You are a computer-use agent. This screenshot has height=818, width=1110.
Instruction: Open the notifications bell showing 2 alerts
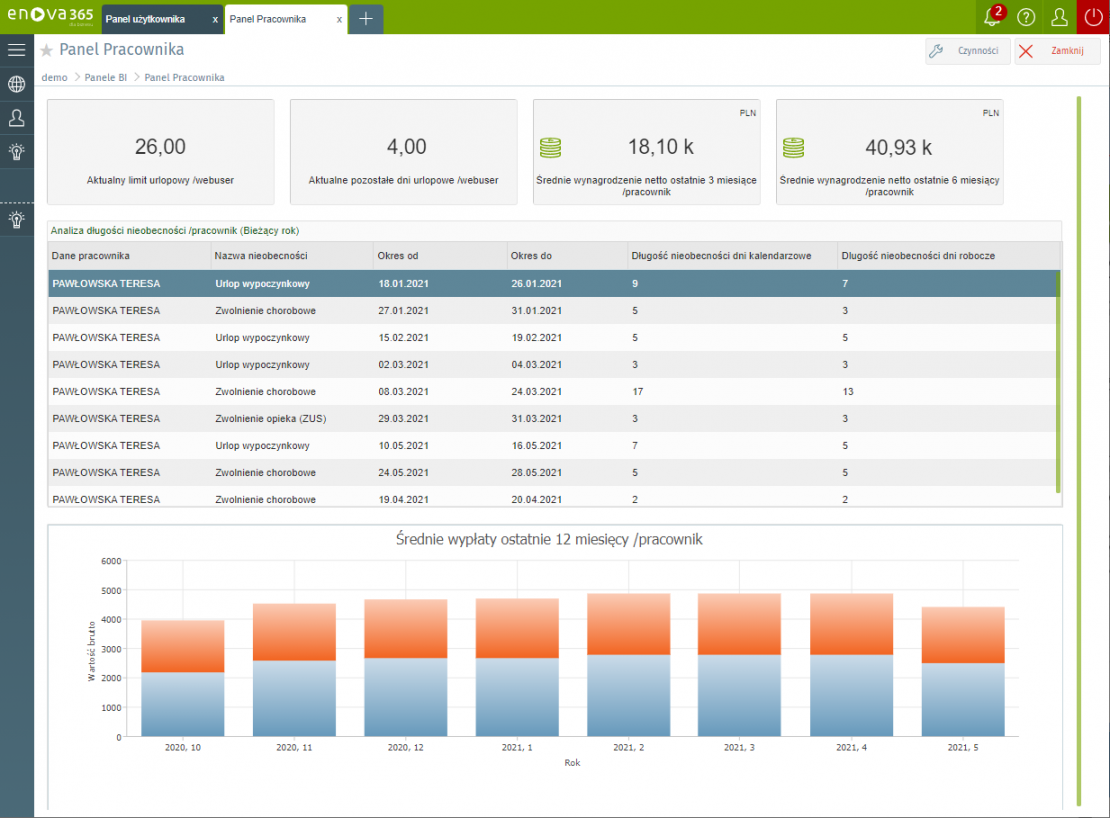tap(990, 18)
